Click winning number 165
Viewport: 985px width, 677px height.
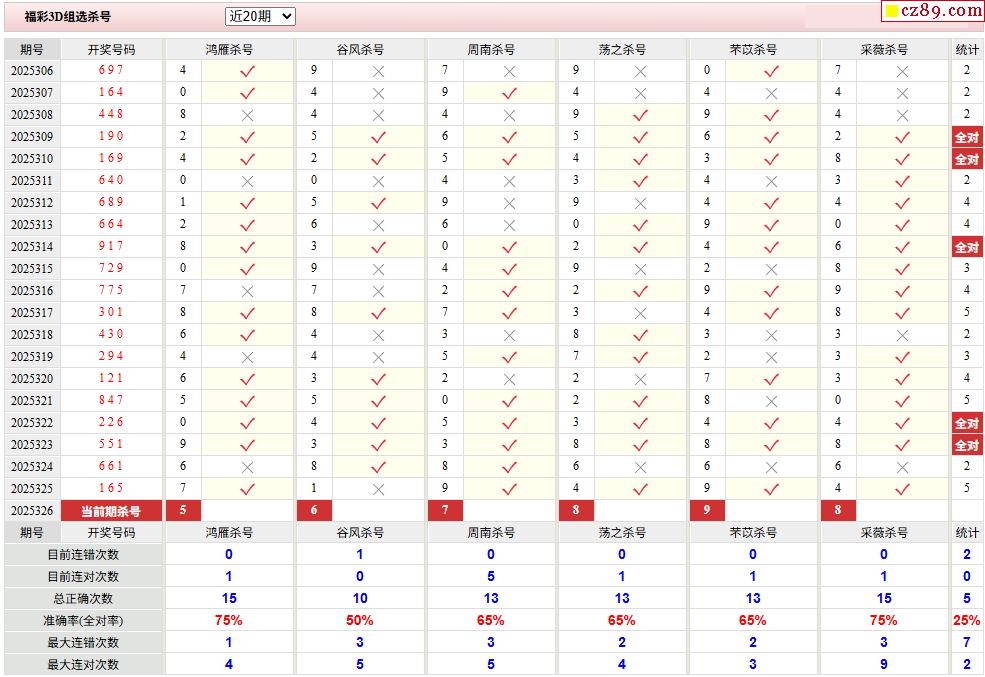(111, 487)
